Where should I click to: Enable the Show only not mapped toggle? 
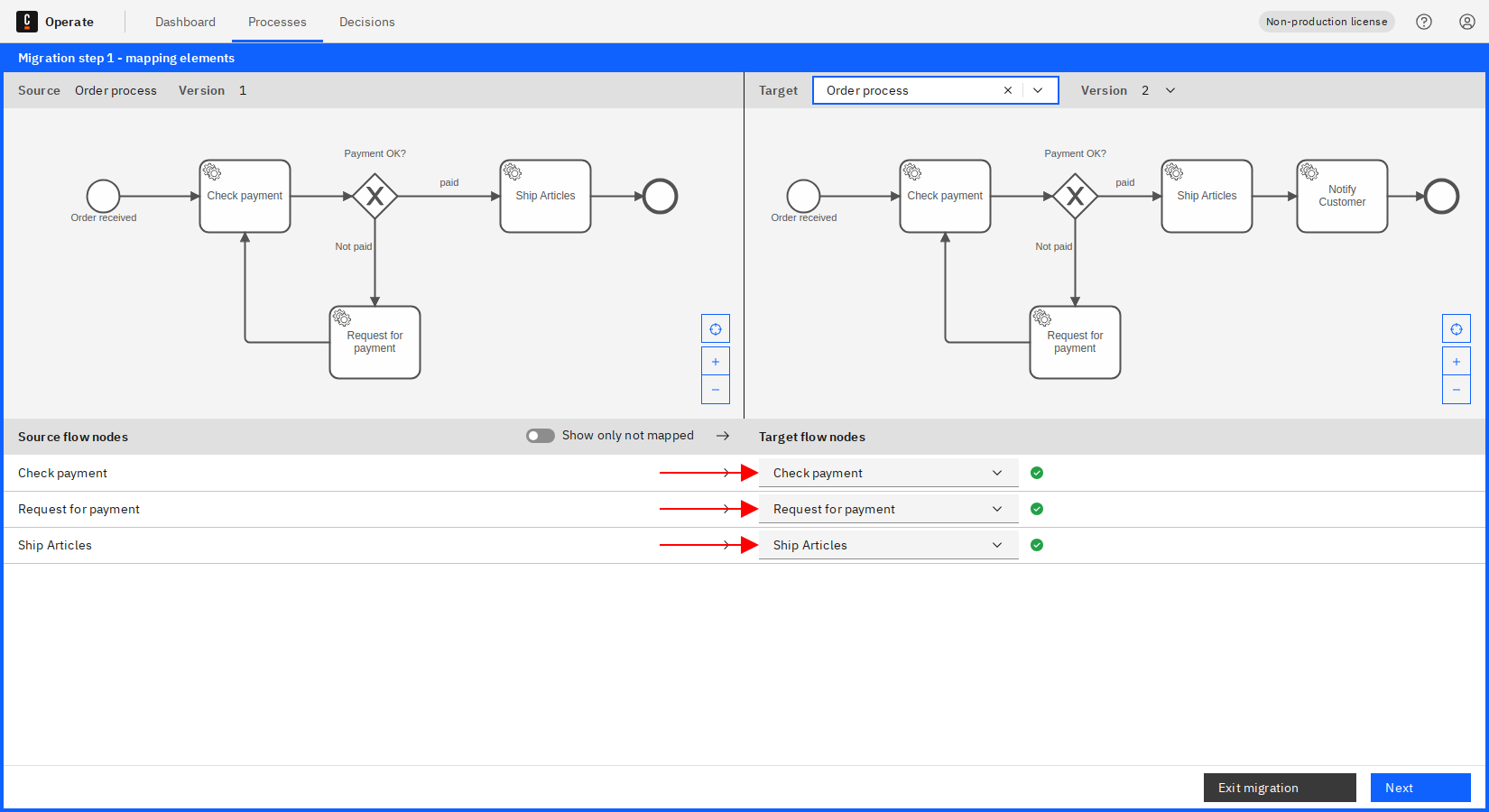click(540, 435)
